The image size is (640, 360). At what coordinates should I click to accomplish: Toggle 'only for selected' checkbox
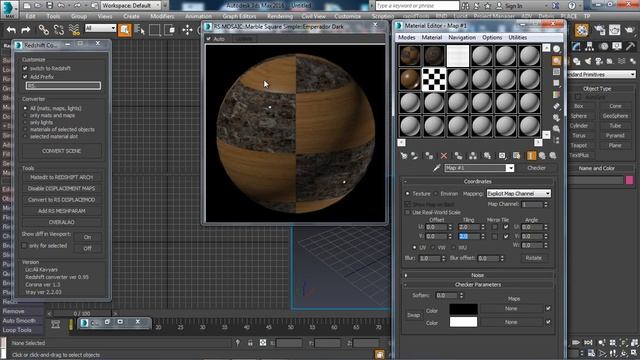point(24,245)
